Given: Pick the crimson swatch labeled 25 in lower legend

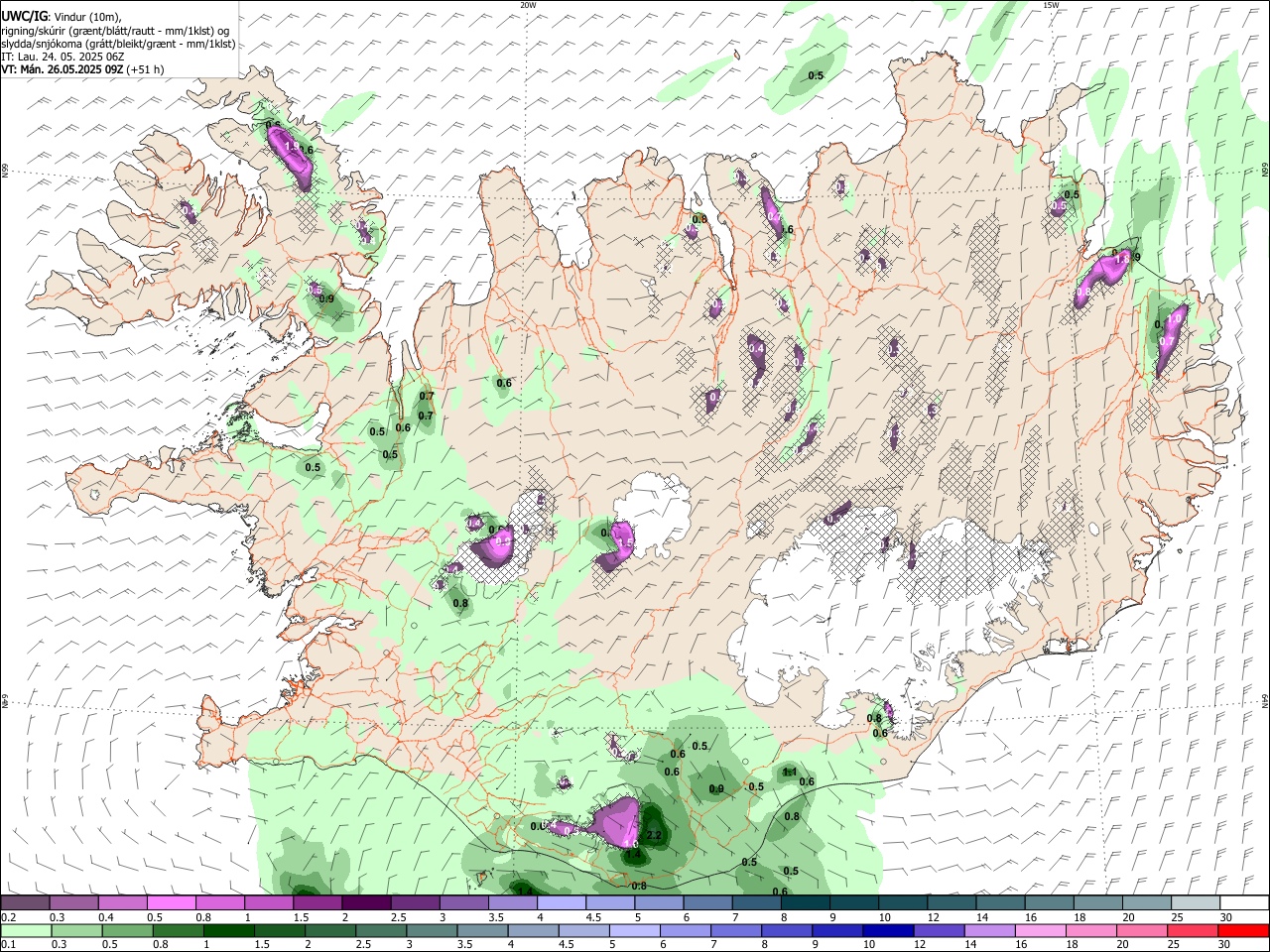Looking at the screenshot, I should coord(1193,931).
